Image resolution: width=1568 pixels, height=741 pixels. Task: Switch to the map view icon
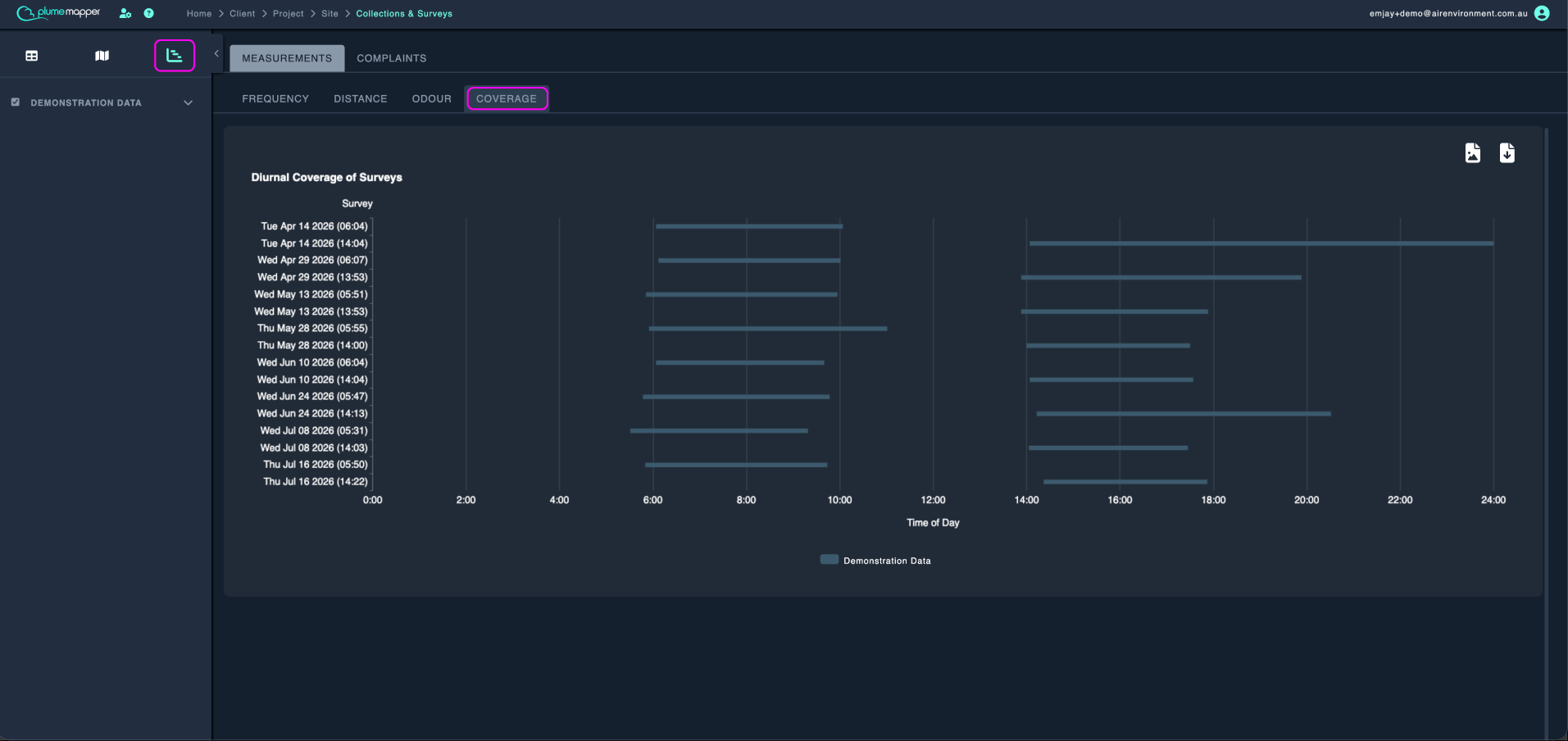102,56
